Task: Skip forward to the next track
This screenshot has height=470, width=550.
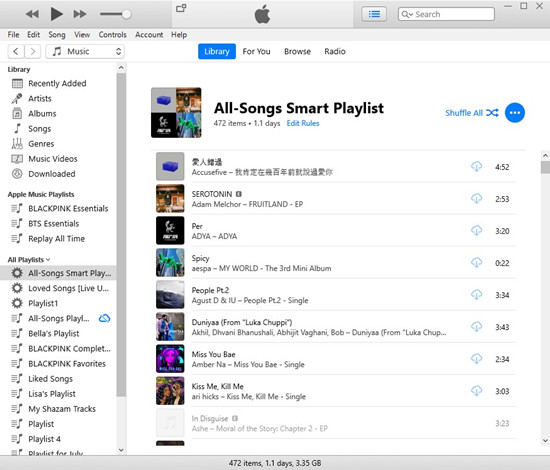Action: pyautogui.click(x=80, y=14)
